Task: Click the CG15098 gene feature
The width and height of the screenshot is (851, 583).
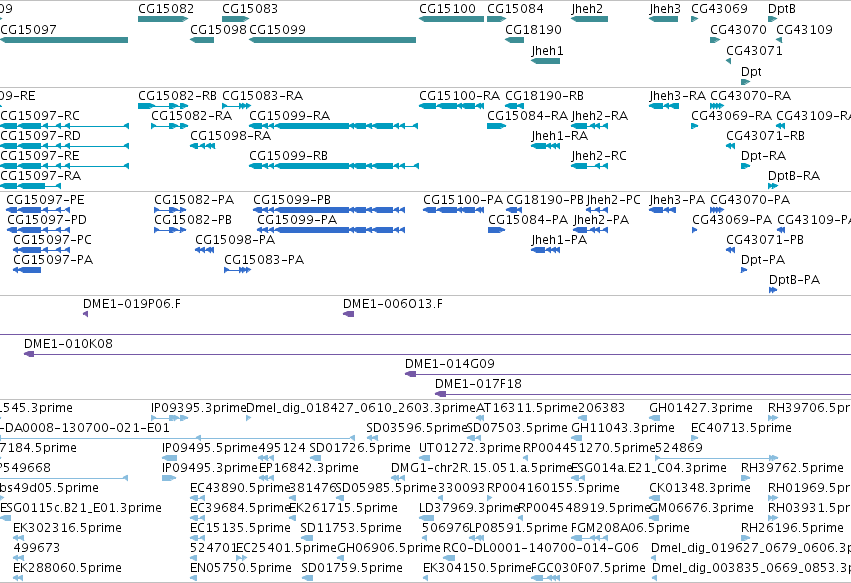Action: point(202,40)
